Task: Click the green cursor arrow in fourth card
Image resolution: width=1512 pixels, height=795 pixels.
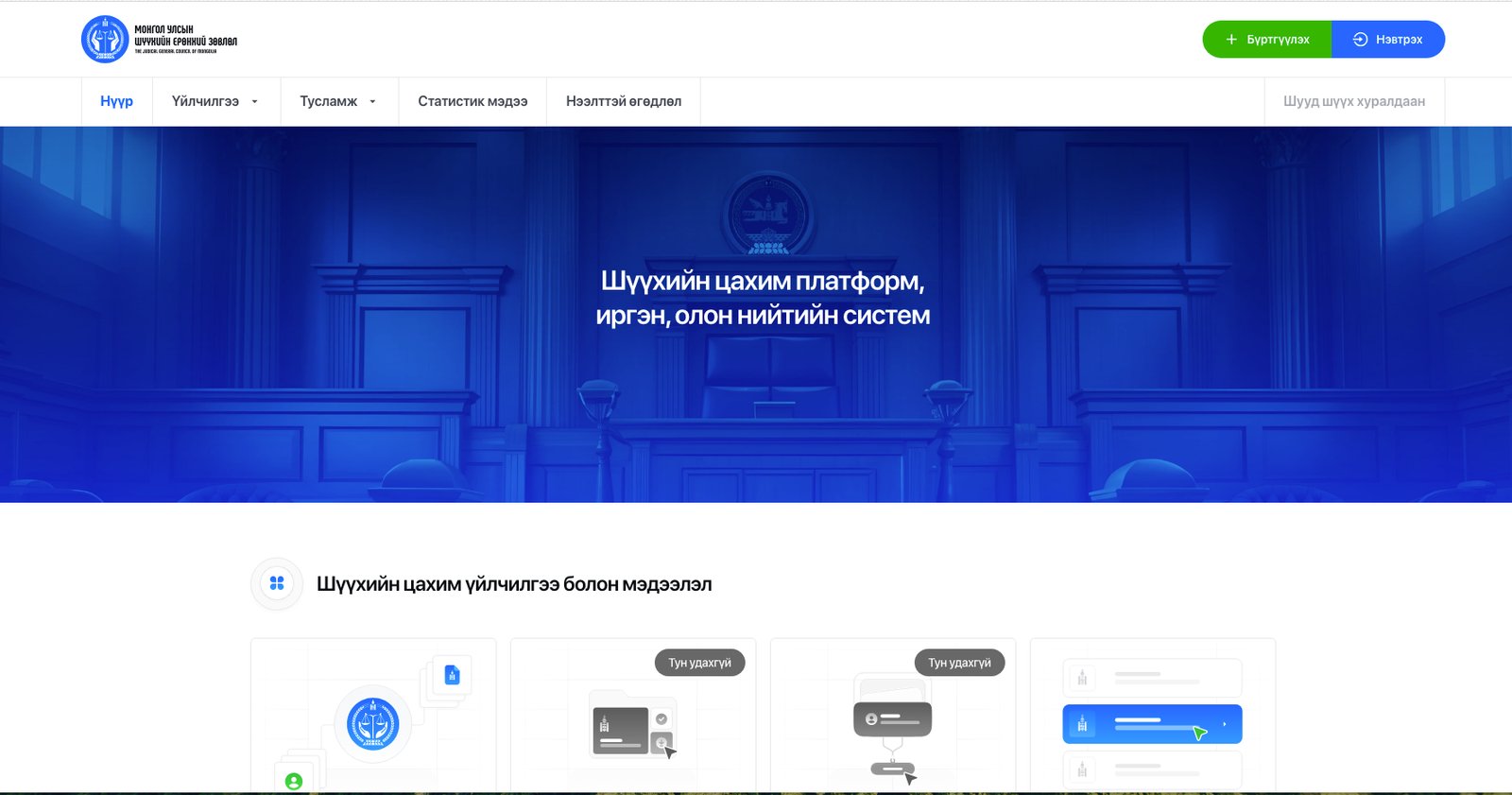Action: click(x=1199, y=733)
